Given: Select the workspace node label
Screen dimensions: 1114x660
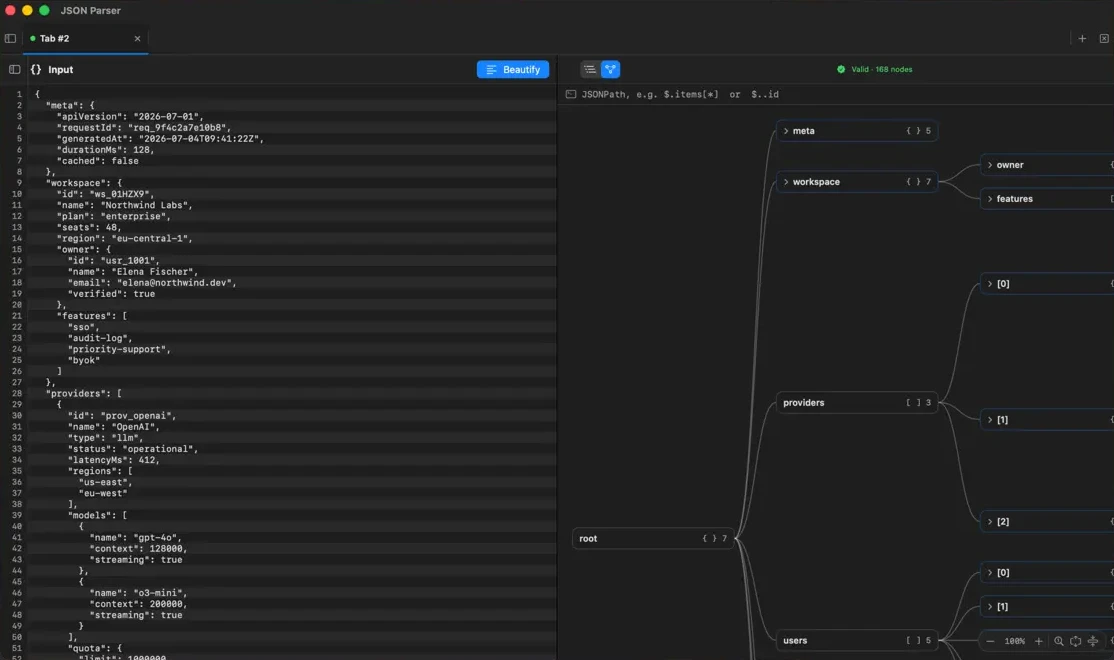Looking at the screenshot, I should [816, 183].
